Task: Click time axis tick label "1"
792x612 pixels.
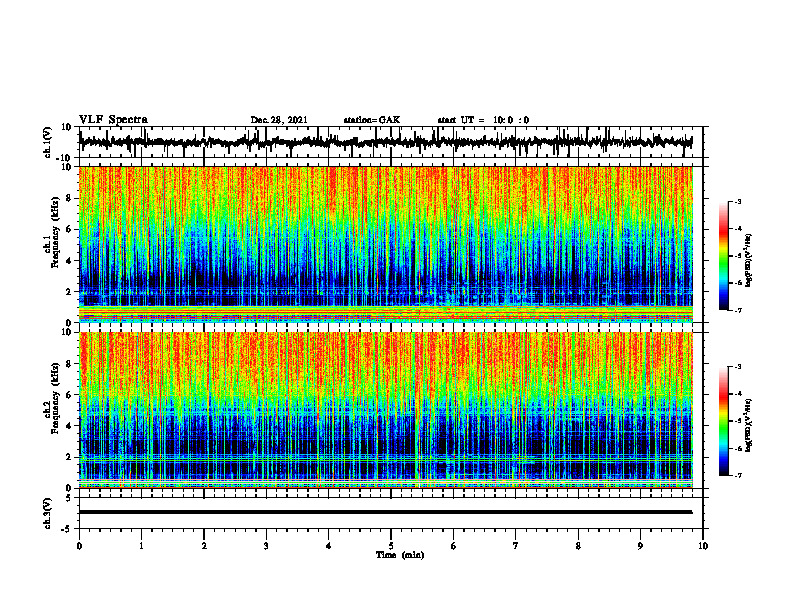Action: 141,546
